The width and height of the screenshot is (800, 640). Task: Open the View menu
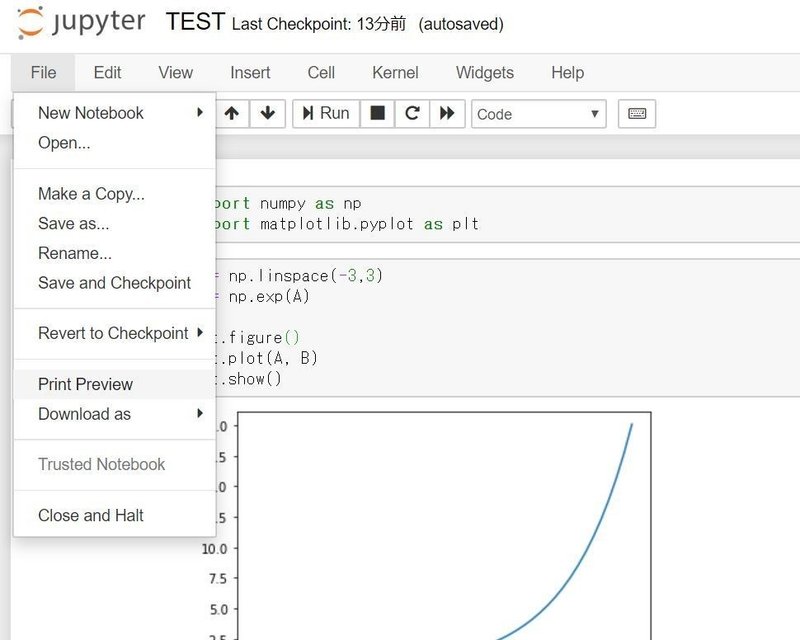[176, 72]
